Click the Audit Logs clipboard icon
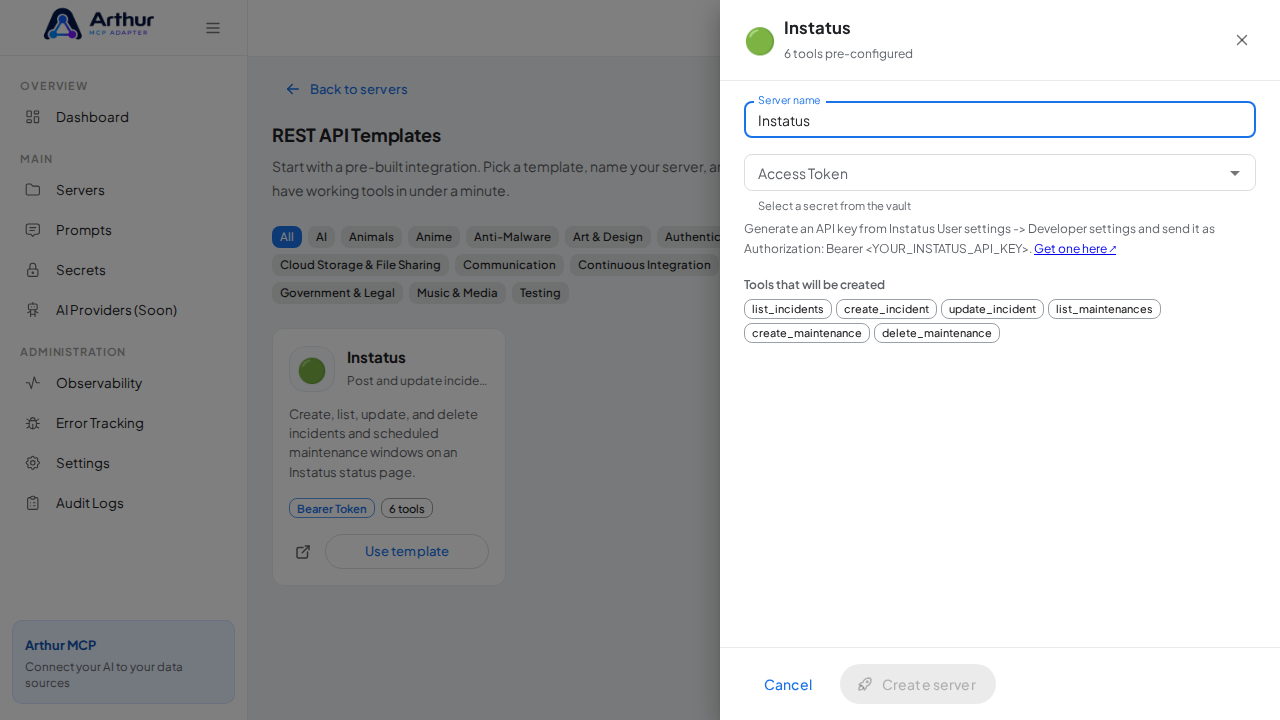 click(x=33, y=503)
